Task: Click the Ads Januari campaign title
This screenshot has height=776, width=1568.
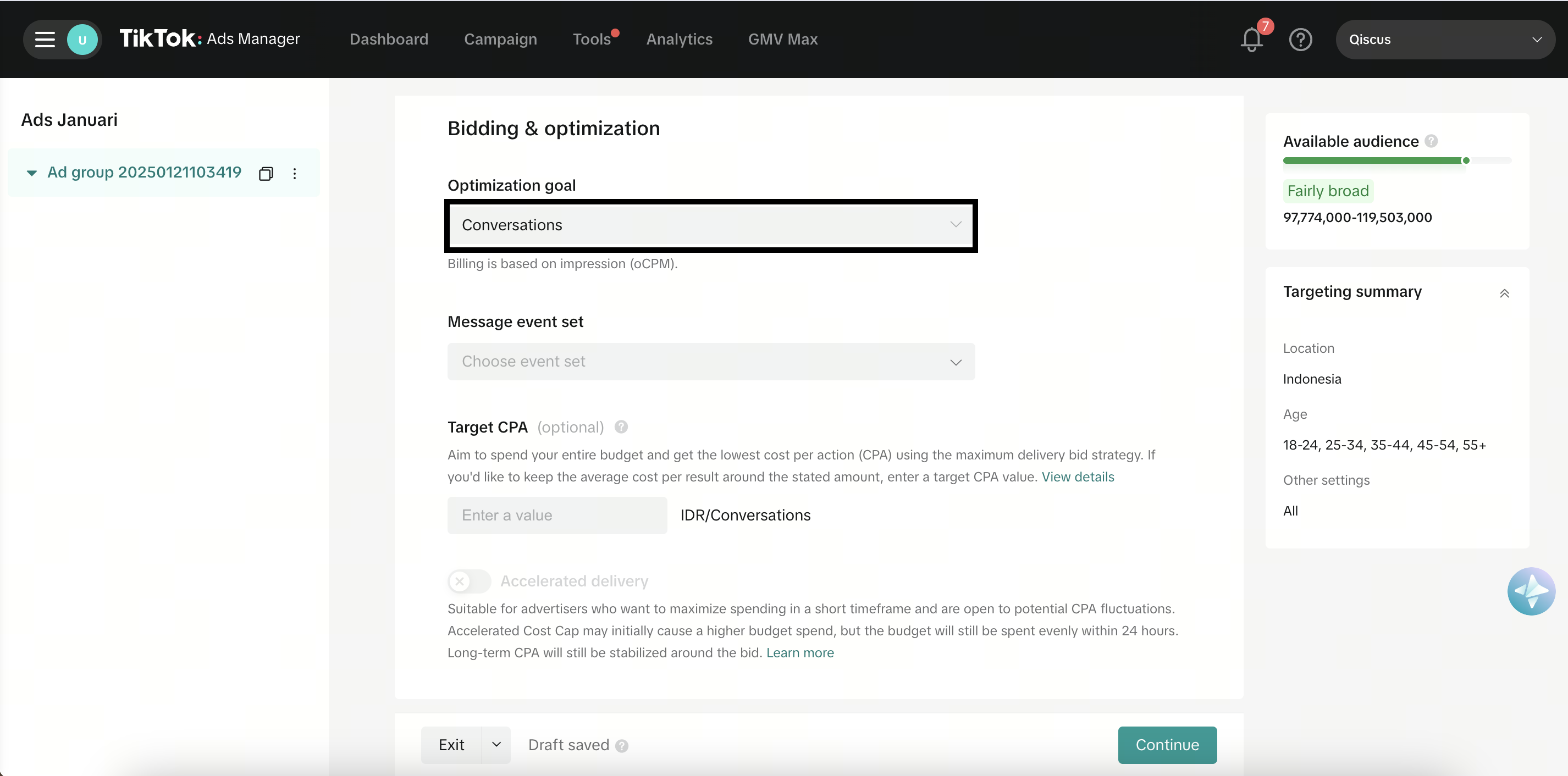Action: tap(69, 120)
